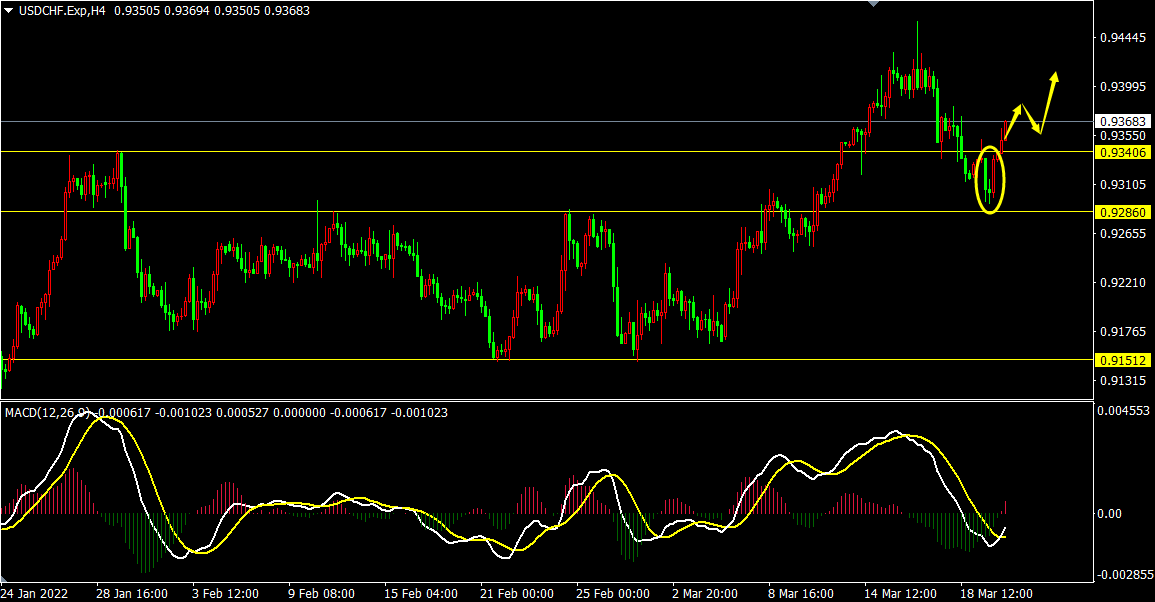Click the grey chart shift marker at top
Screen dimensions: 1155x602
point(874,4)
